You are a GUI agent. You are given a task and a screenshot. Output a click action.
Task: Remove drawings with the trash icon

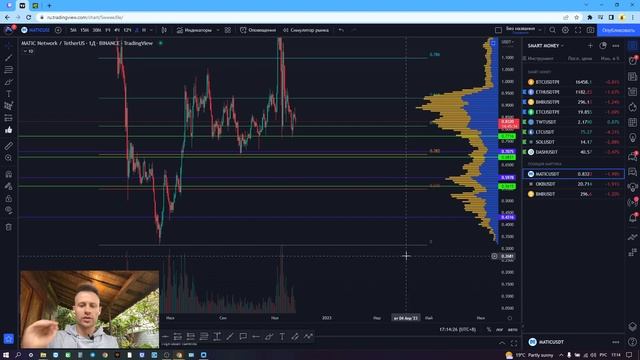(9, 227)
